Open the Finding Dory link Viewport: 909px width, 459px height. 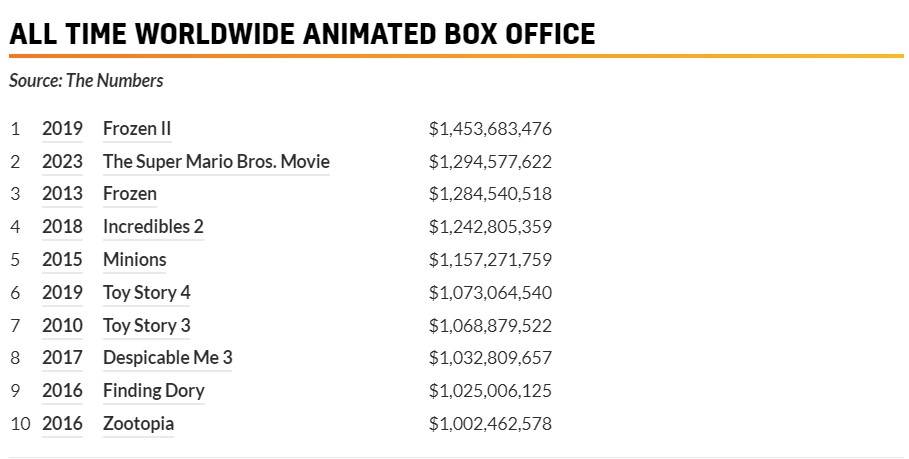(154, 391)
